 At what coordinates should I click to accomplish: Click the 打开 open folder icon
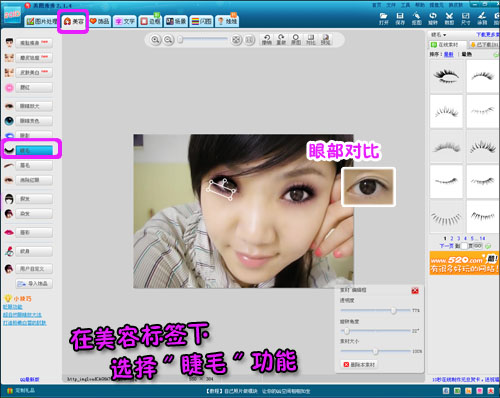(x=384, y=19)
